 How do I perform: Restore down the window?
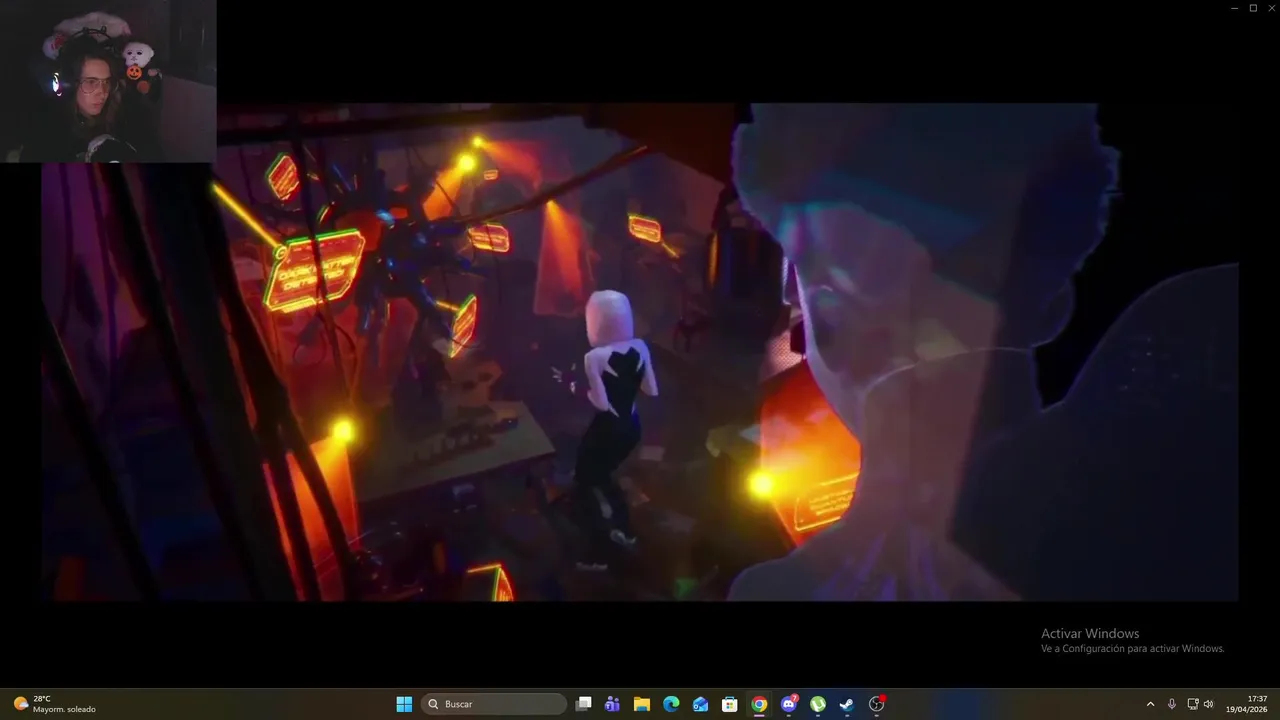(1253, 8)
